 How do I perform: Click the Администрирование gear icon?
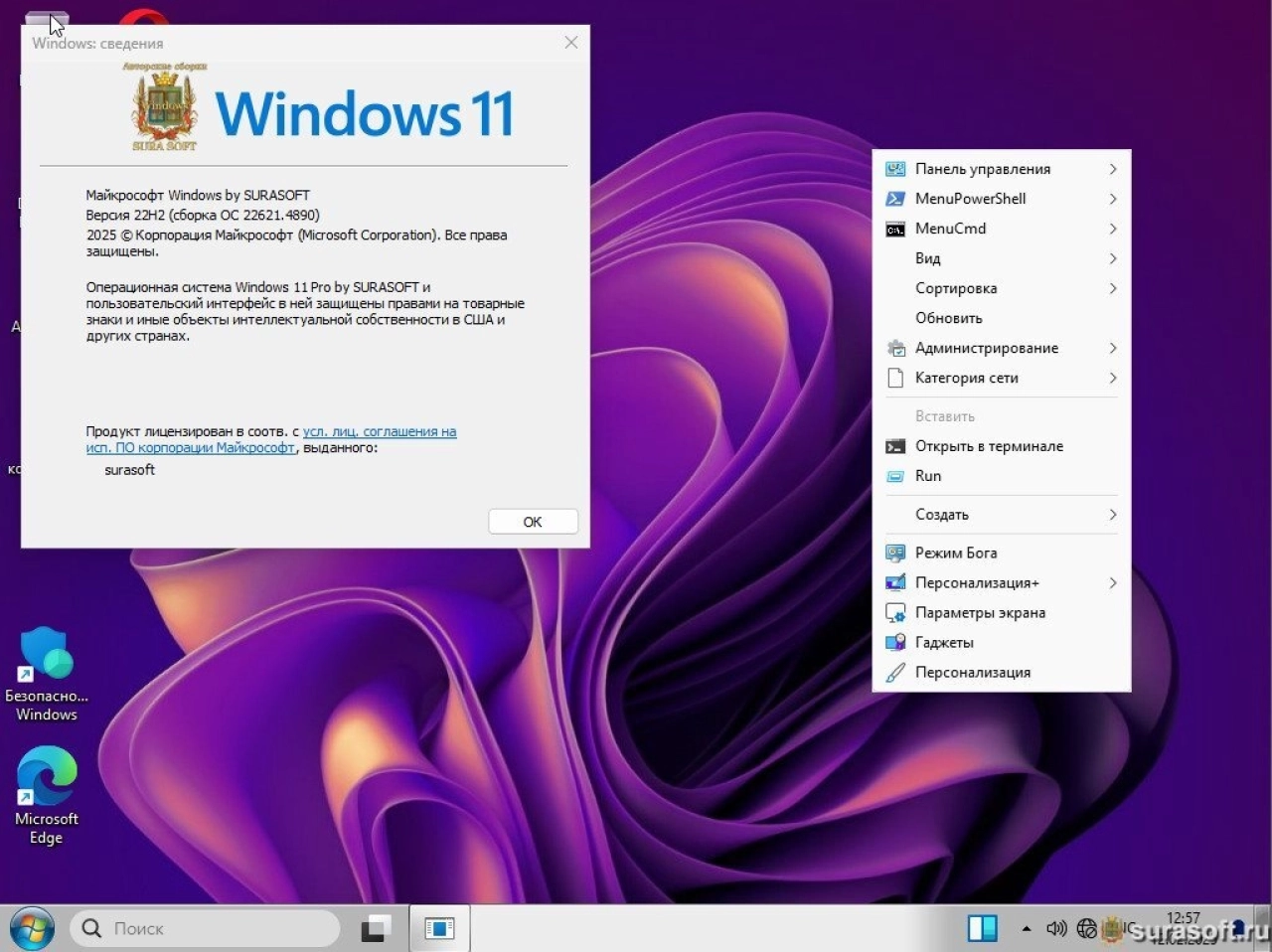point(895,348)
